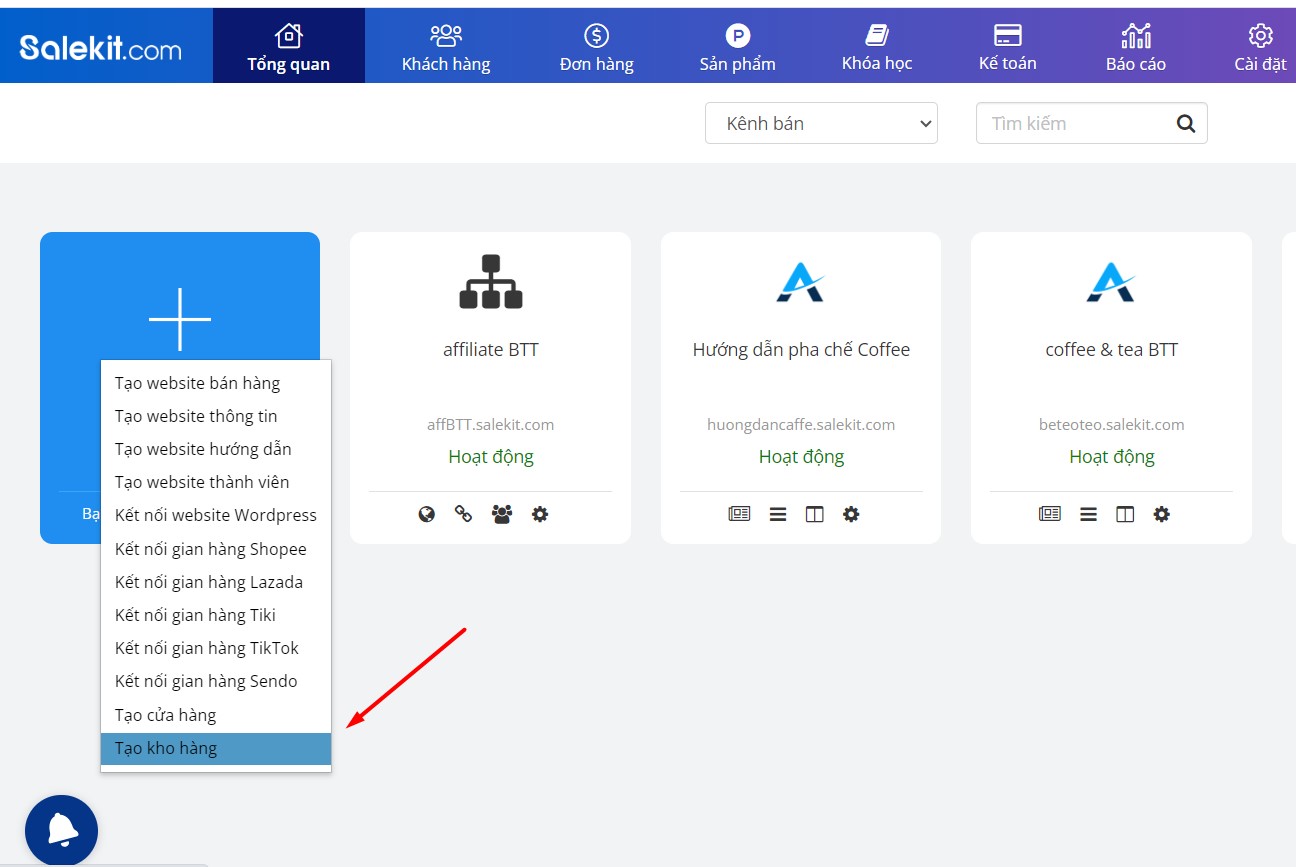Click the notification bell icon

coord(61,830)
